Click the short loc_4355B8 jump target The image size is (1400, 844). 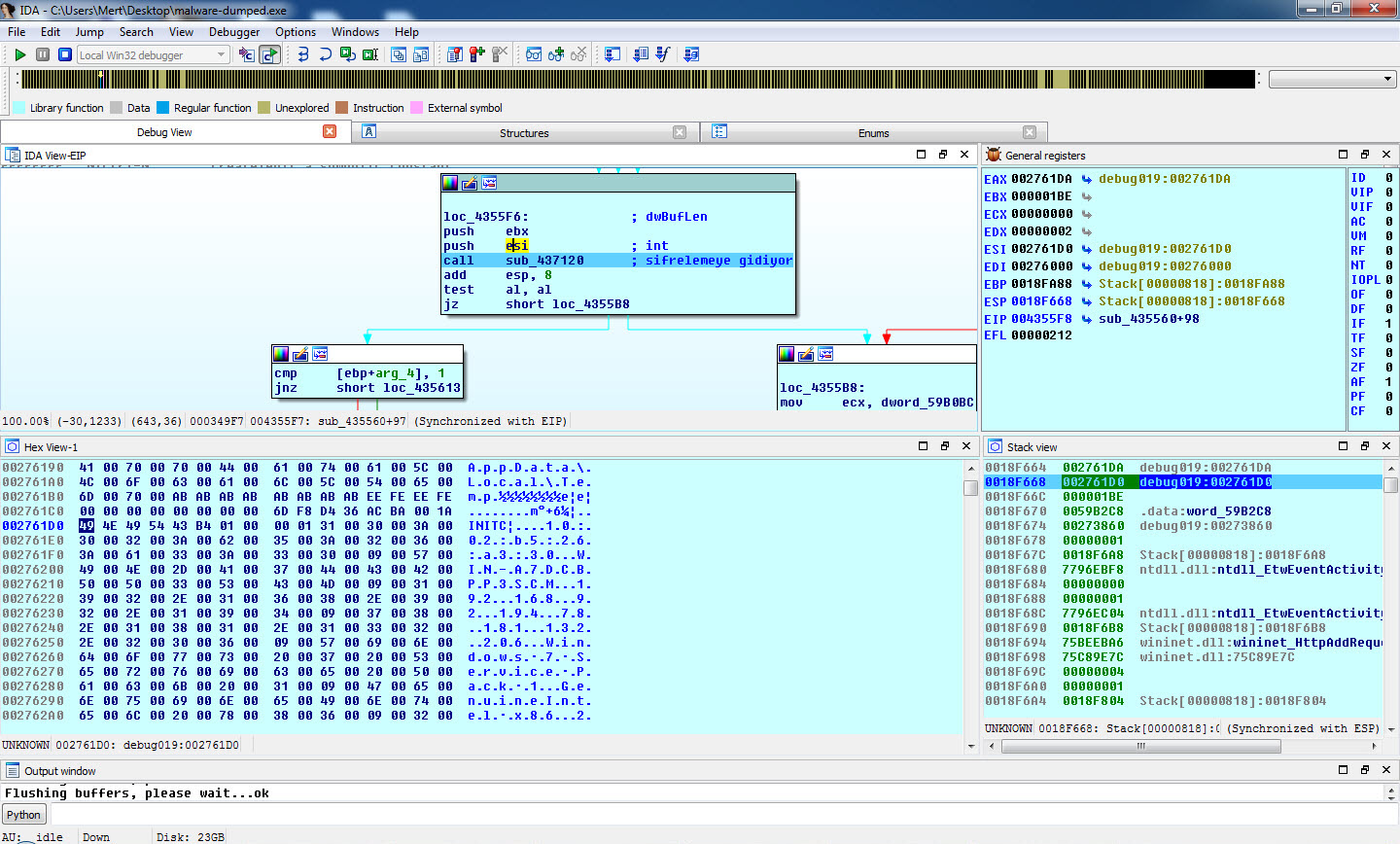click(x=567, y=304)
